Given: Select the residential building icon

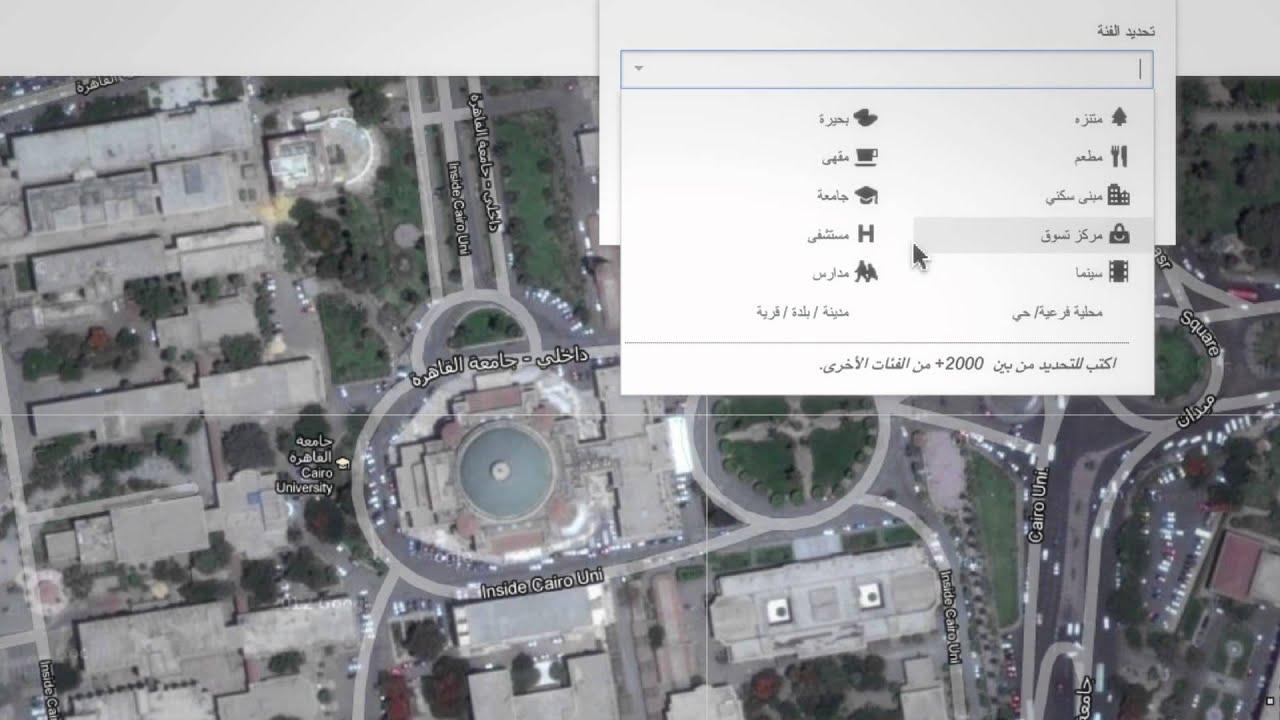Looking at the screenshot, I should point(1119,196).
